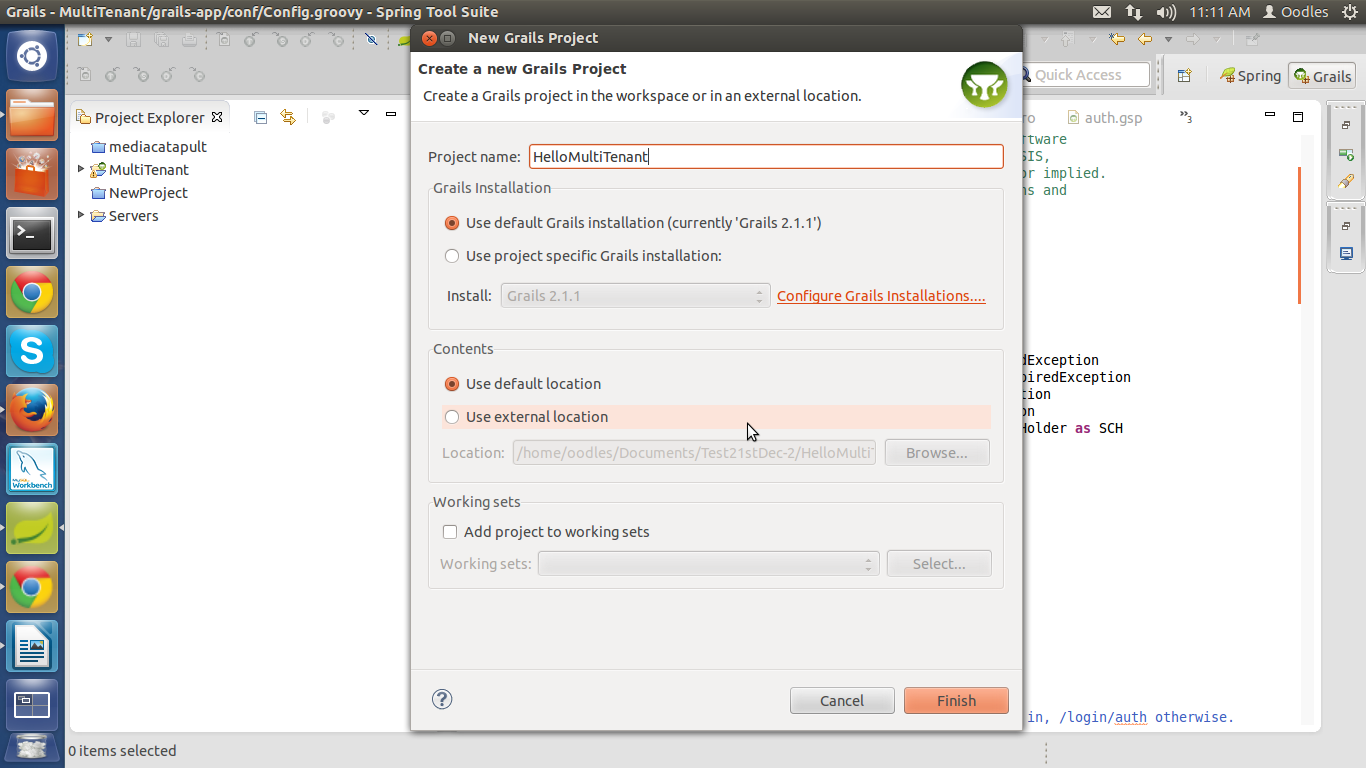The width and height of the screenshot is (1366, 768).
Task: Open Files manager from launcher
Action: pyautogui.click(x=32, y=116)
